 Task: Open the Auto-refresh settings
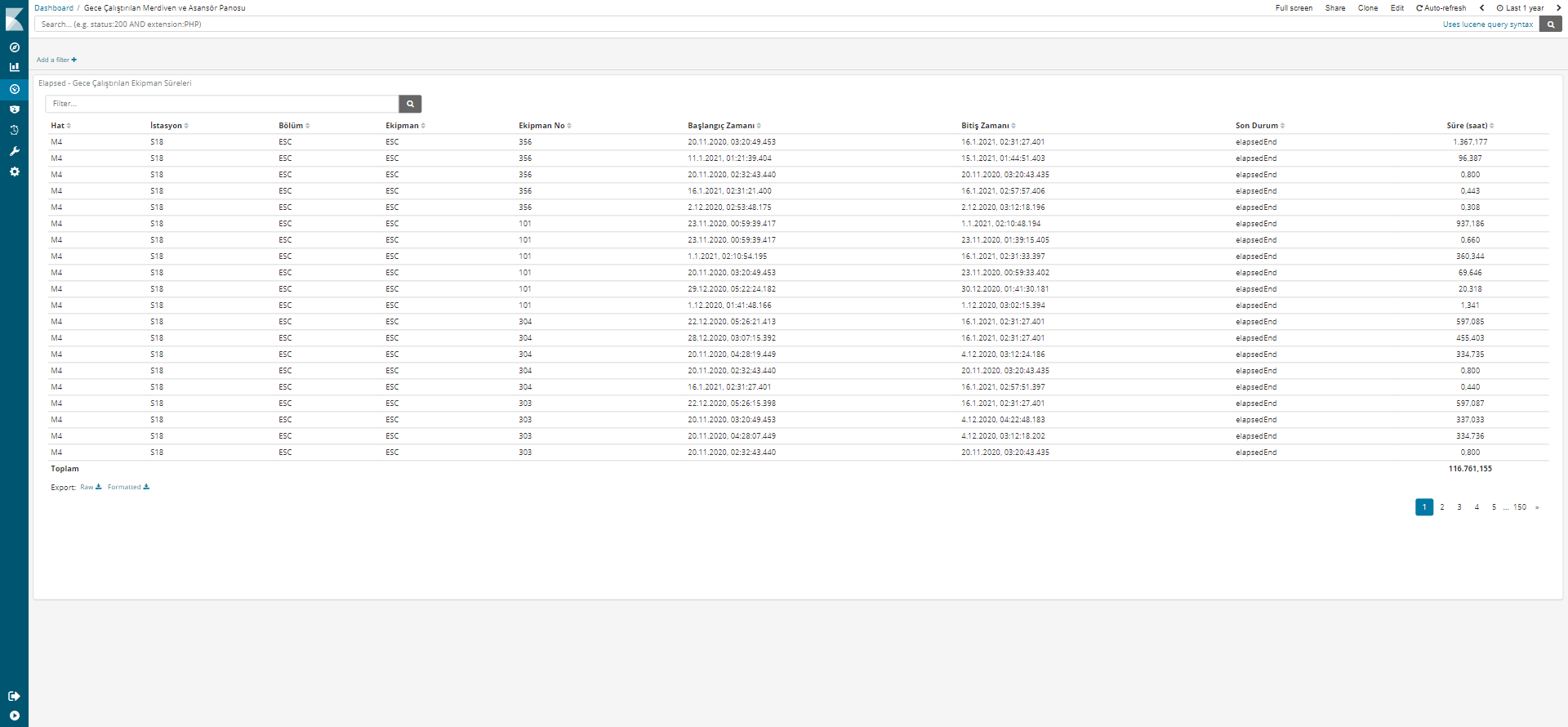(1441, 8)
